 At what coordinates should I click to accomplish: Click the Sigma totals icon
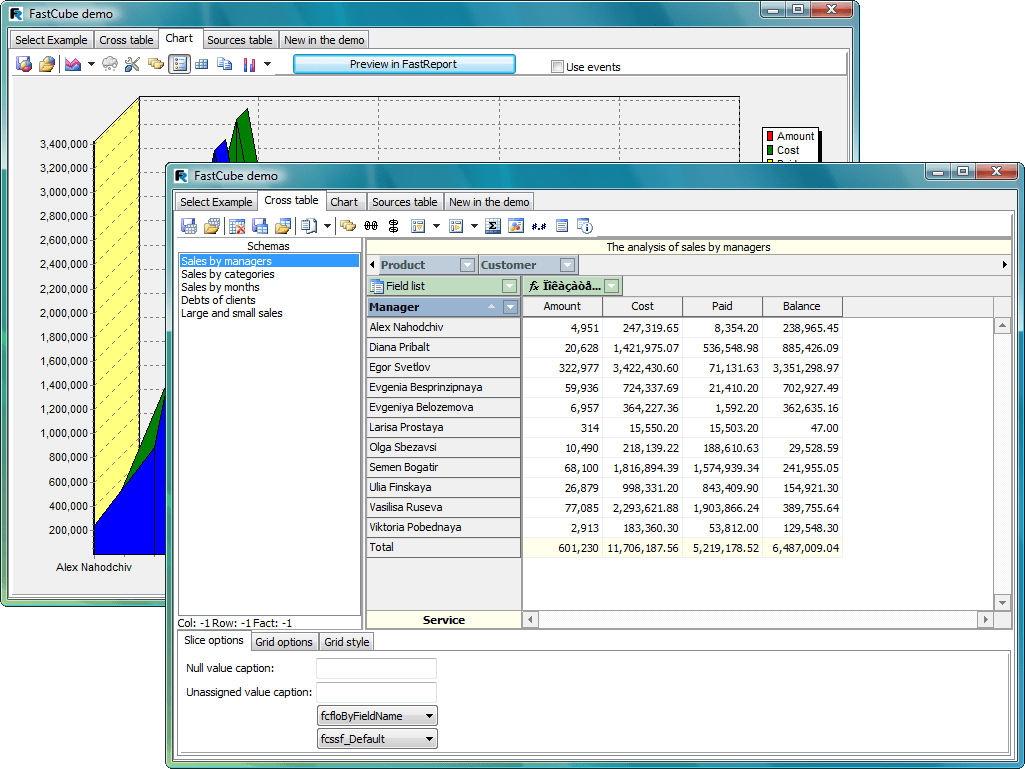494,226
